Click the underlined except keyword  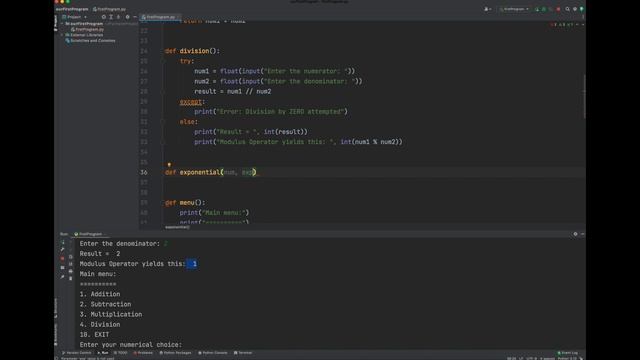point(191,102)
